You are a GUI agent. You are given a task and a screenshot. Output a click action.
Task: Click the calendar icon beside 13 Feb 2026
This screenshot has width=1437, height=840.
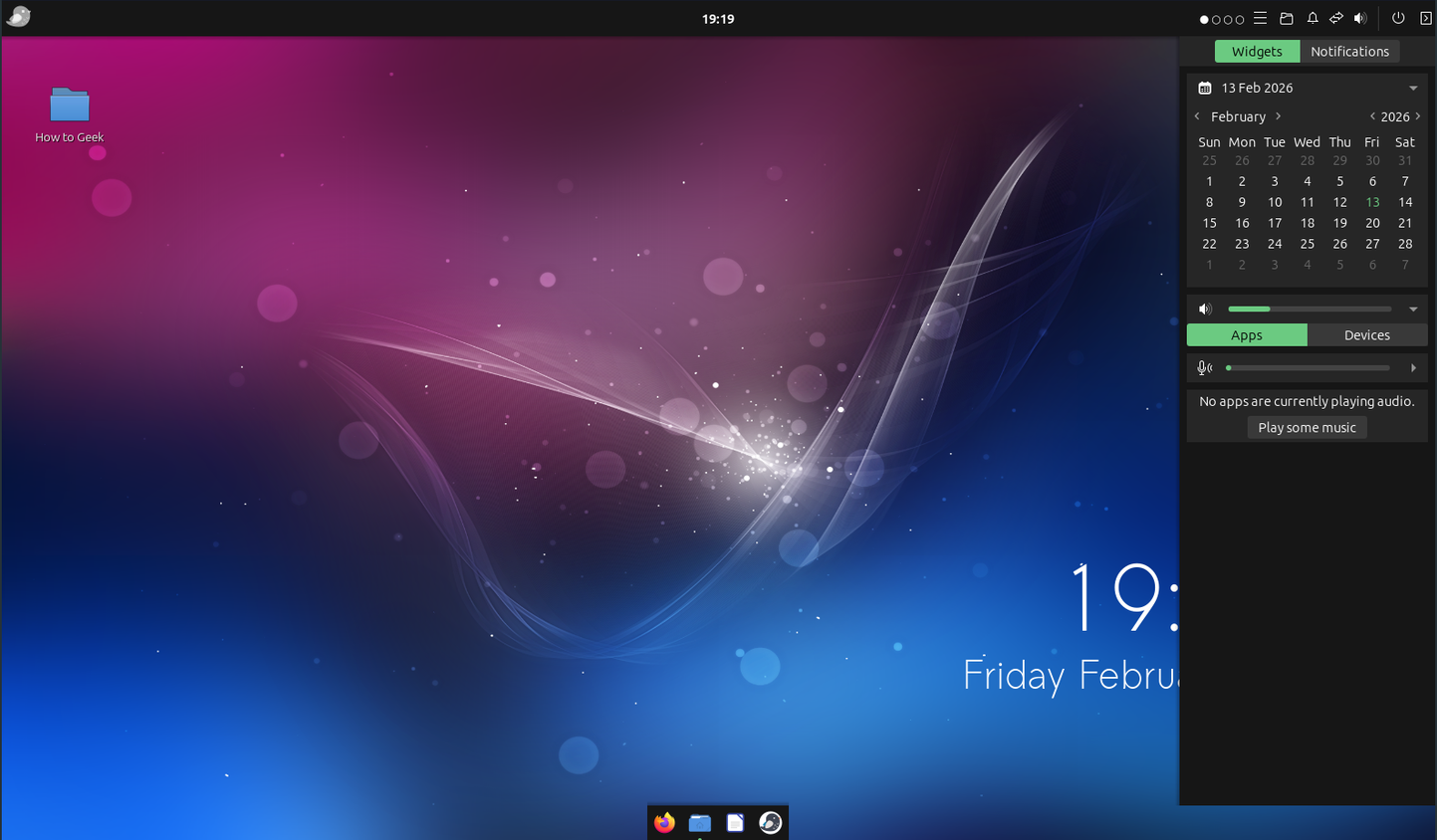tap(1205, 88)
